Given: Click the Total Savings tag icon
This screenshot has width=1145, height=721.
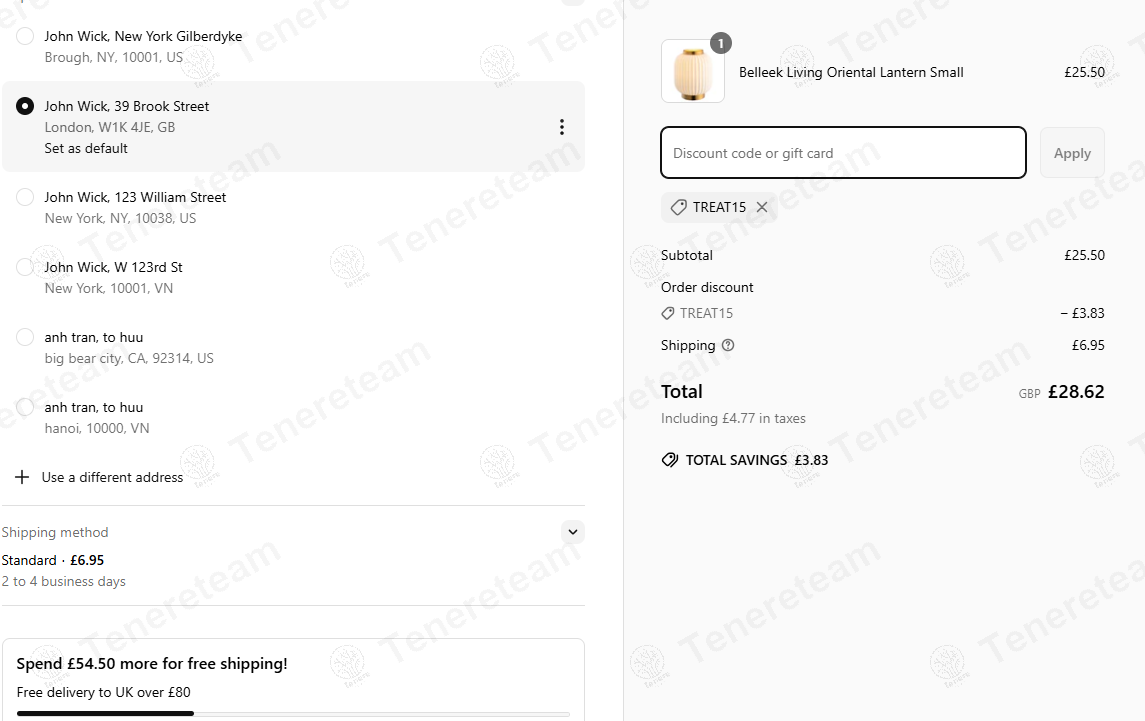Looking at the screenshot, I should pyautogui.click(x=670, y=460).
